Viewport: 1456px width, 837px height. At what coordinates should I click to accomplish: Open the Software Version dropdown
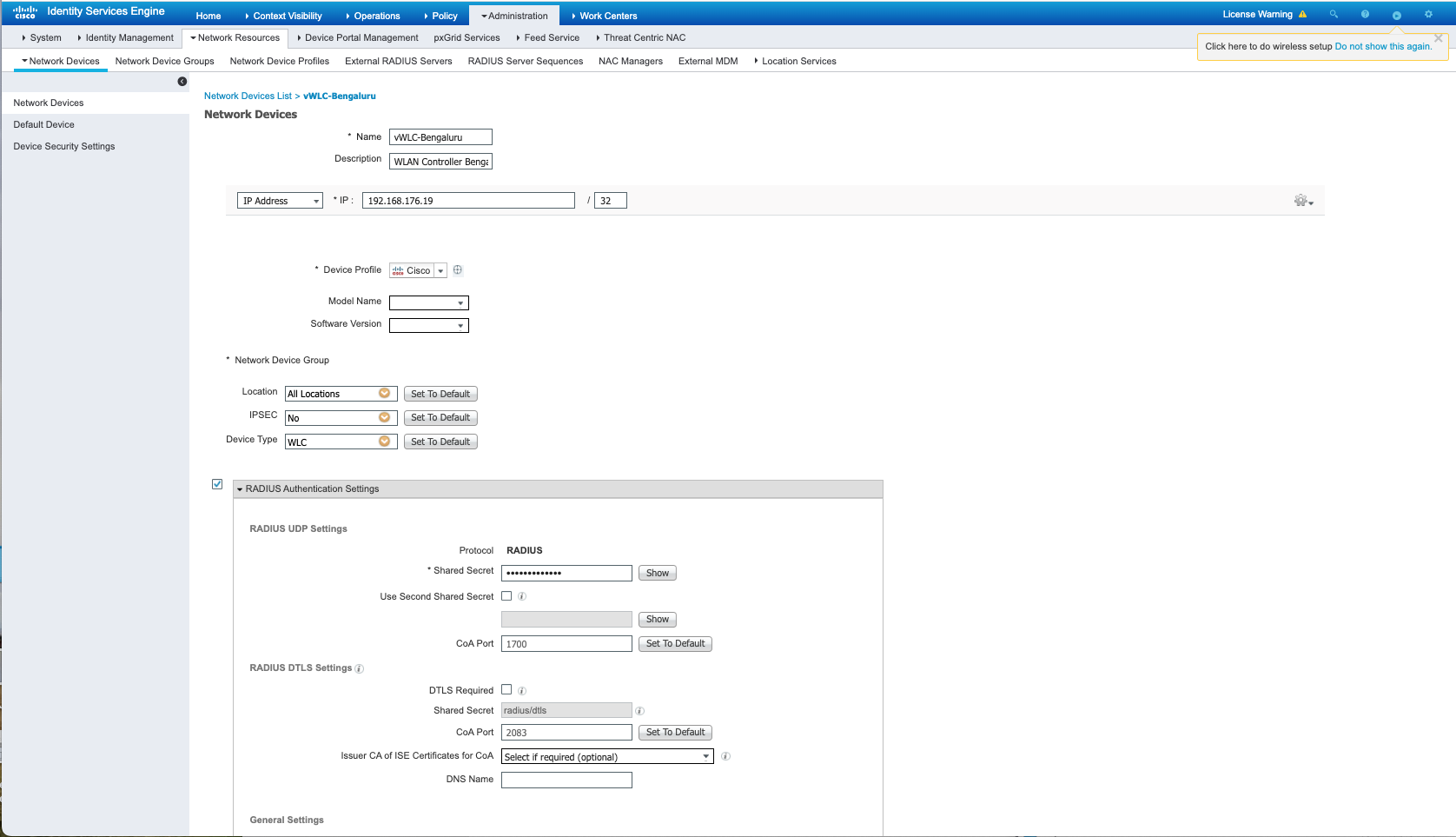tap(429, 325)
